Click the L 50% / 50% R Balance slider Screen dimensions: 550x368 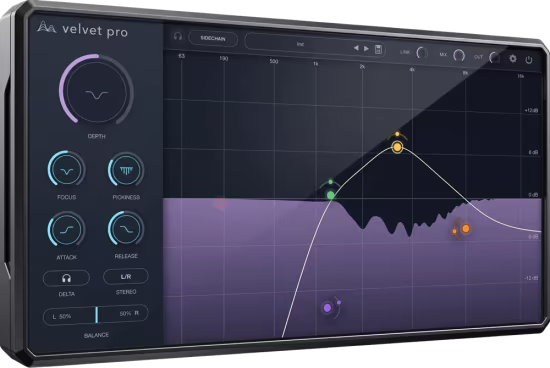(96, 315)
